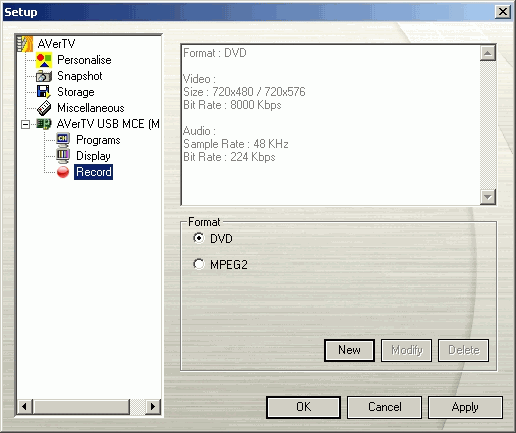The width and height of the screenshot is (516, 433).
Task: Open the Display settings page
Action: [93, 156]
